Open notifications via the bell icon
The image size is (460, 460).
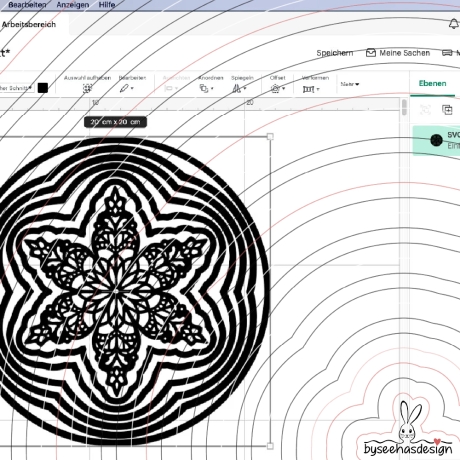[x=453, y=24]
